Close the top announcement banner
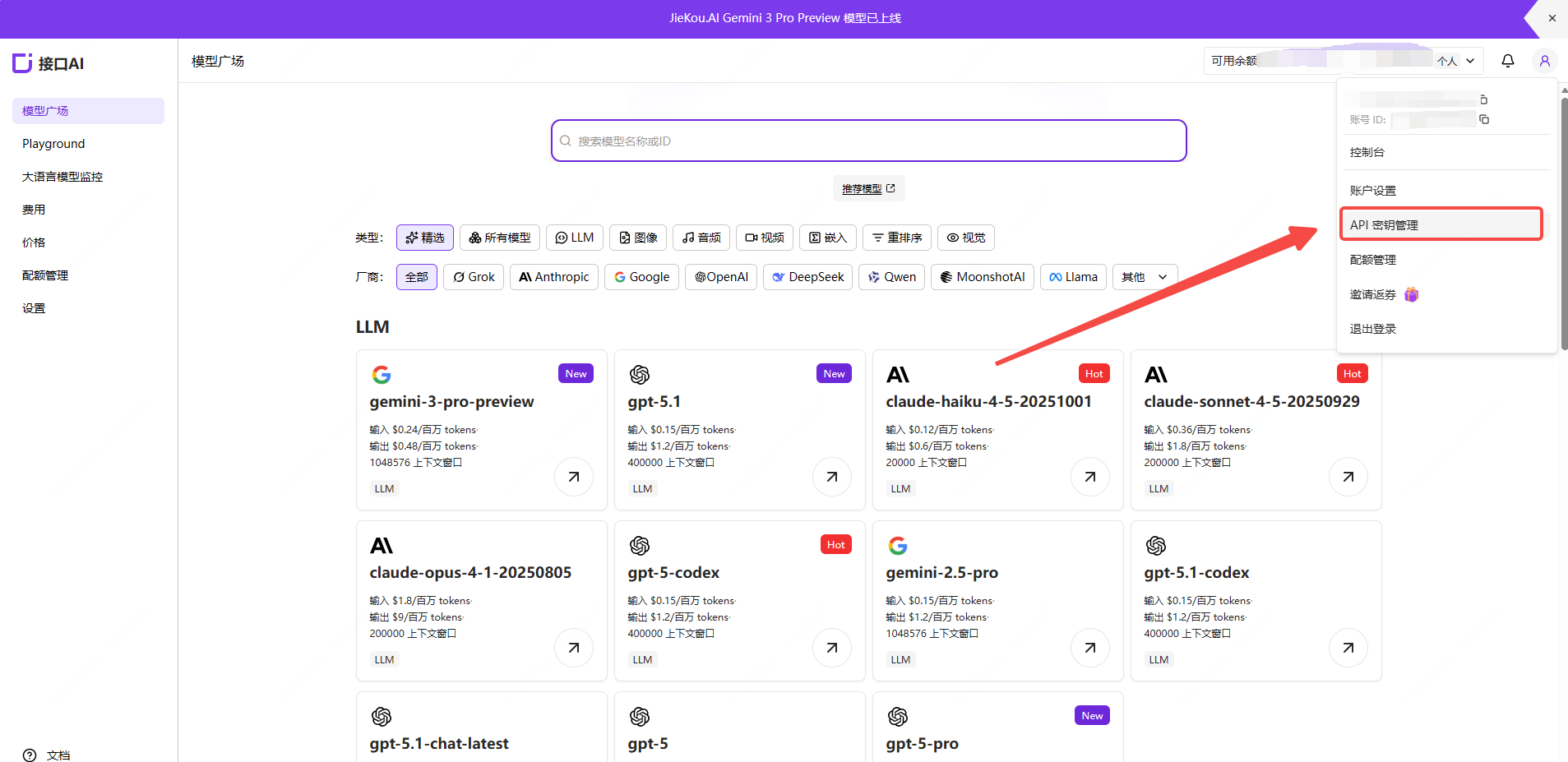Viewport: 1568px width, 762px height. tap(1552, 18)
